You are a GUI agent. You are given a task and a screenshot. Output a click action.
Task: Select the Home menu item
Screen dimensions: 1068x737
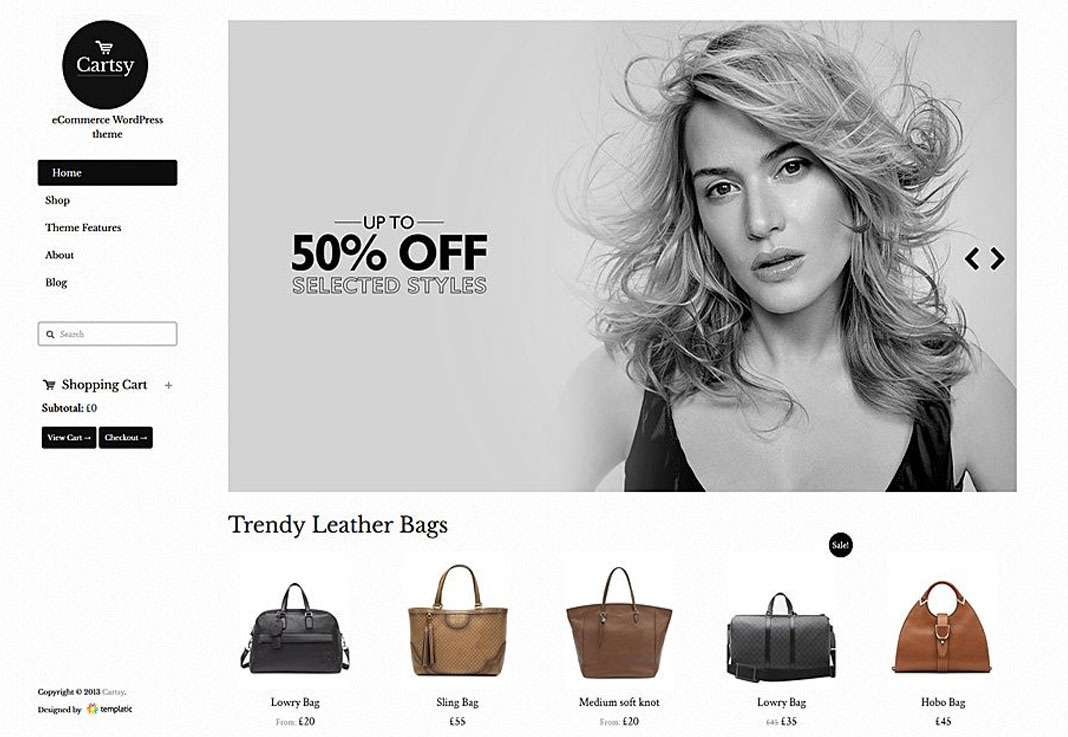[108, 173]
